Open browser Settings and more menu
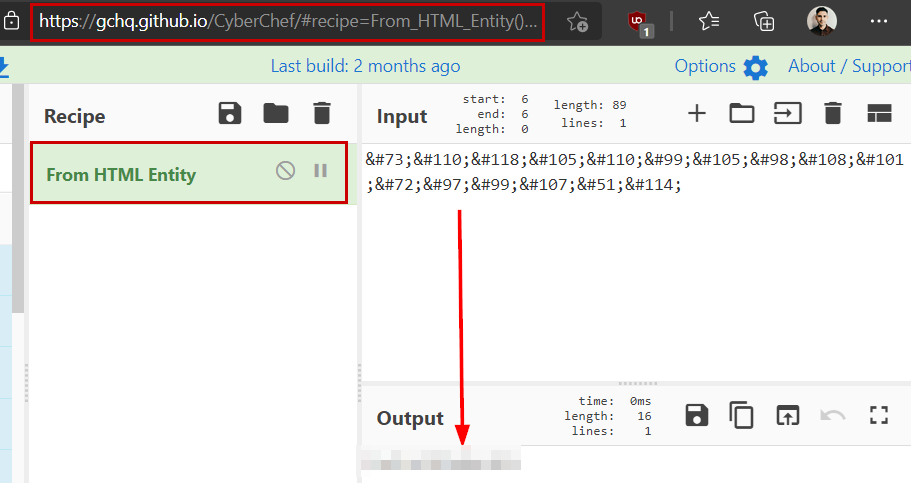 click(x=878, y=22)
